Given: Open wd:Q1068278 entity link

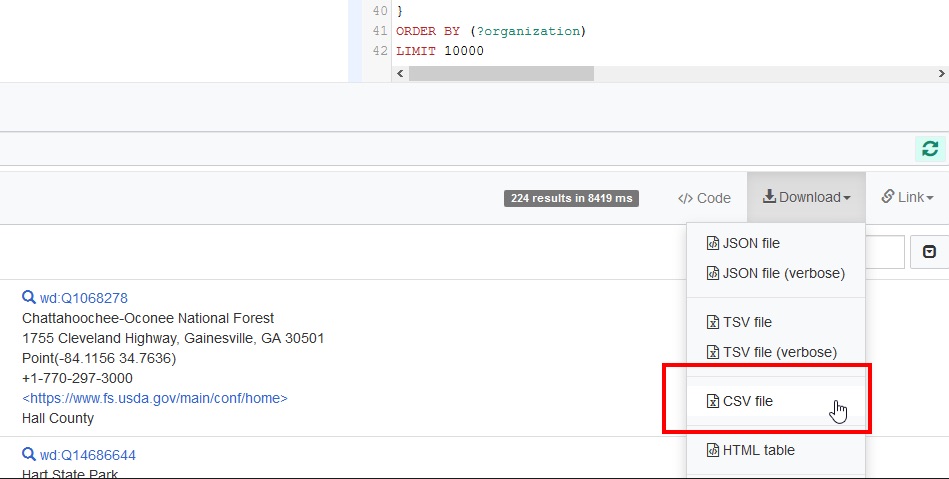Looking at the screenshot, I should (x=84, y=298).
